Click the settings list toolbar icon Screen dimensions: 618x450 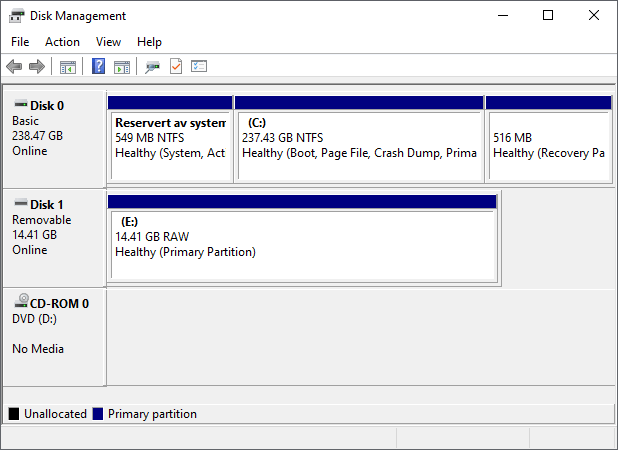pos(199,66)
